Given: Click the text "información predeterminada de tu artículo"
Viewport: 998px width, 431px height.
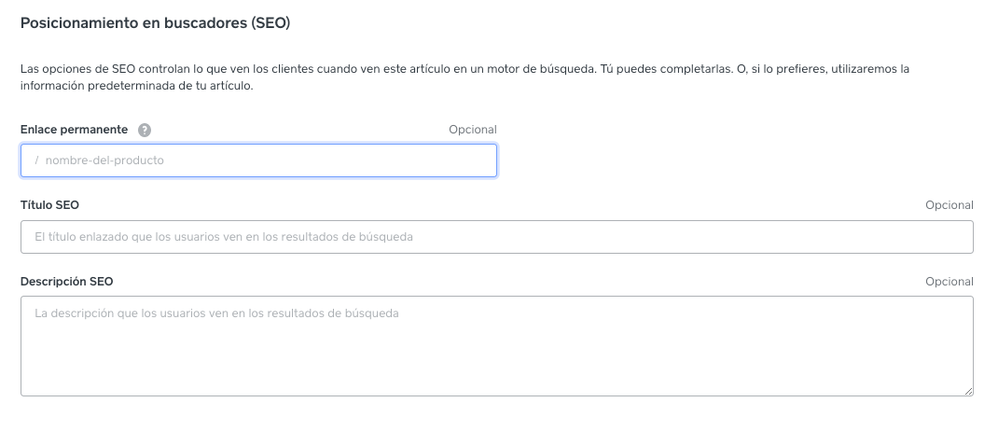Looking at the screenshot, I should (x=136, y=85).
